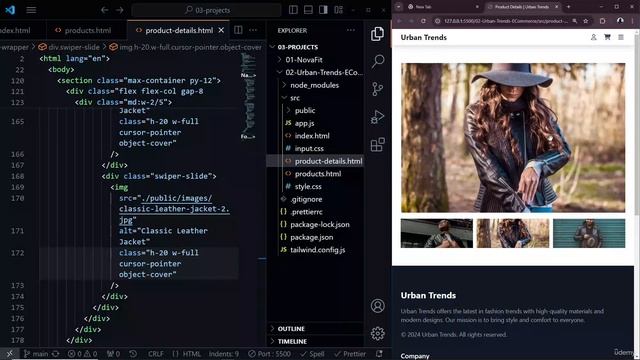Open the shopping cart icon on page
The width and height of the screenshot is (640, 360).
607,37
